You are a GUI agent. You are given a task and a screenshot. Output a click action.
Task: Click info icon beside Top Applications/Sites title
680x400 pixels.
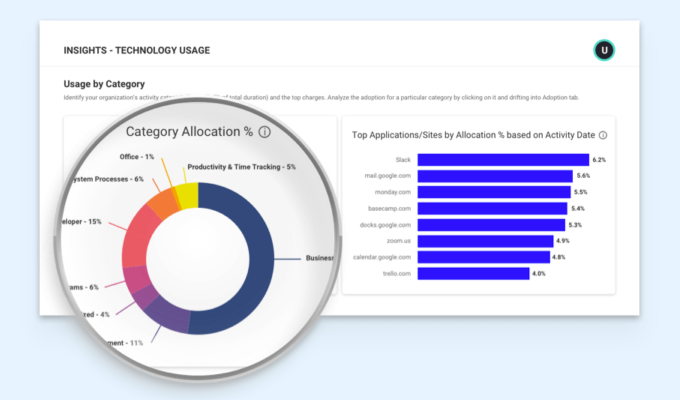pyautogui.click(x=603, y=135)
